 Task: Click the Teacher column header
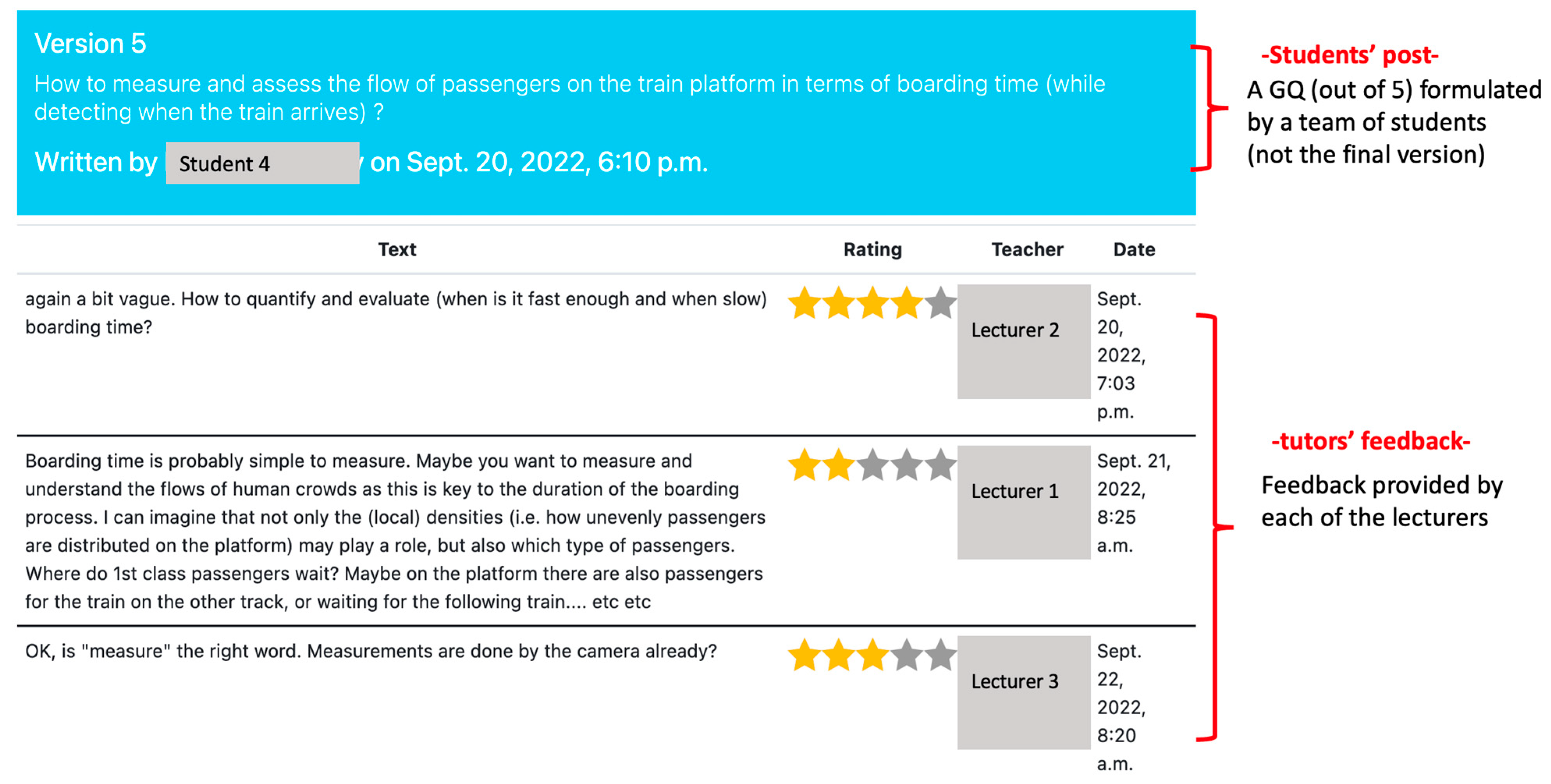pyautogui.click(x=1027, y=249)
